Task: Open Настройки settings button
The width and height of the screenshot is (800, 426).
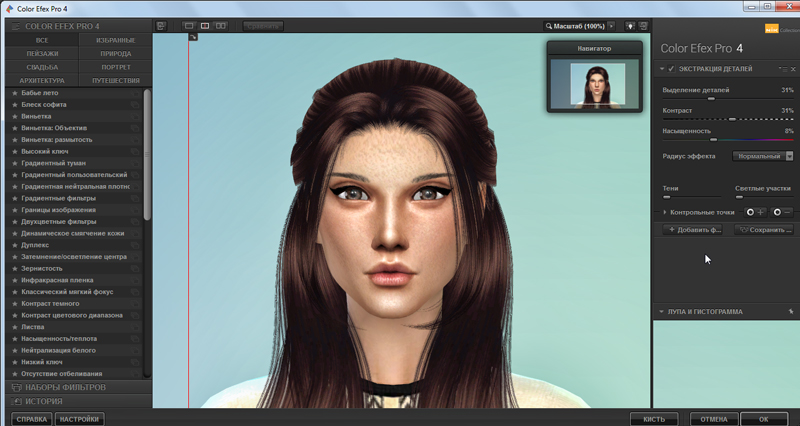Action: (x=79, y=419)
